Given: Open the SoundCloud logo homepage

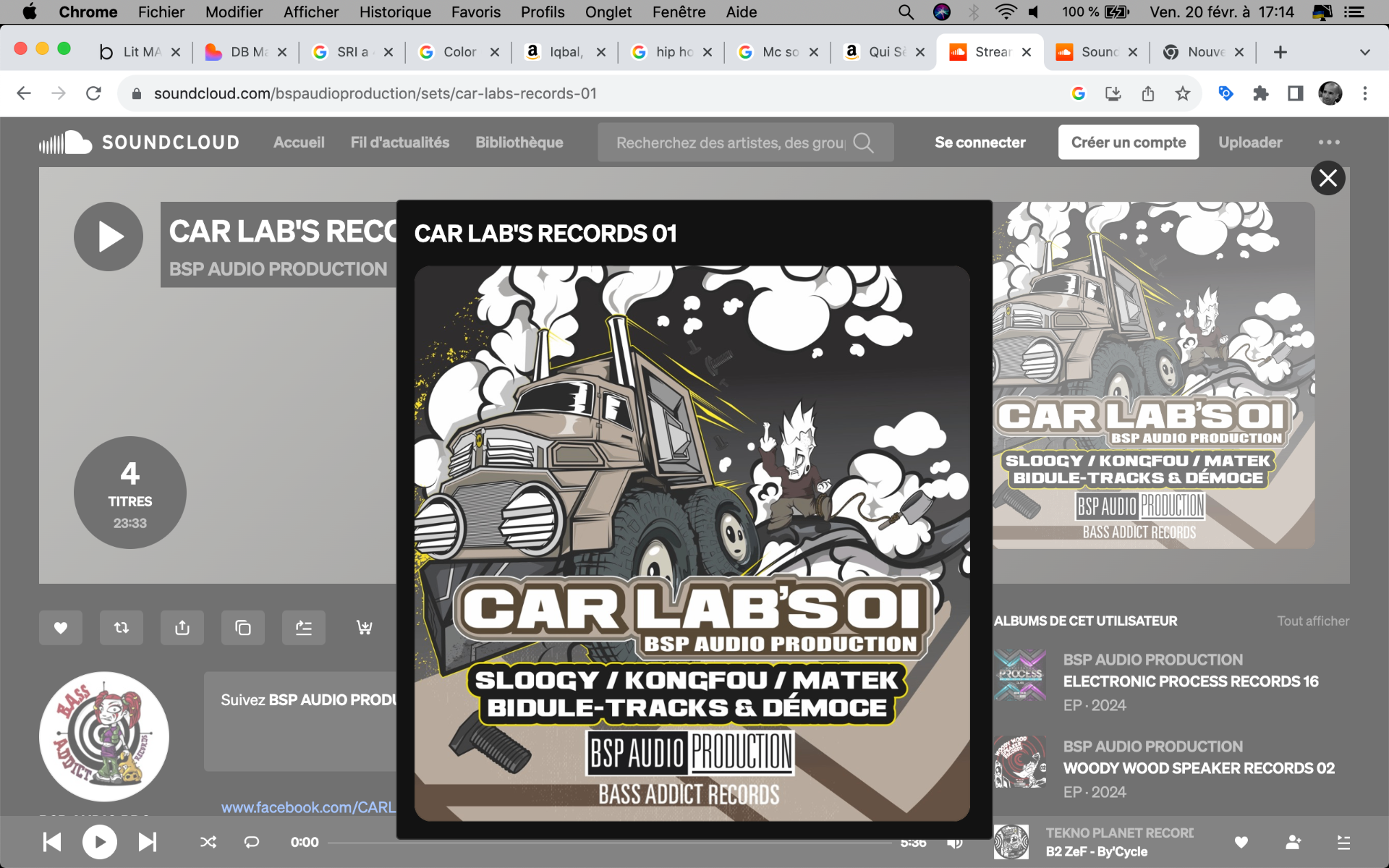Looking at the screenshot, I should (139, 142).
